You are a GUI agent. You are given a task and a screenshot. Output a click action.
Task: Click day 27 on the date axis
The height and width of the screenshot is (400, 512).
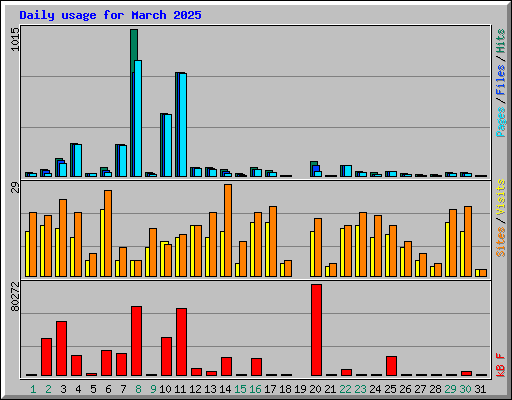pyautogui.click(x=420, y=389)
